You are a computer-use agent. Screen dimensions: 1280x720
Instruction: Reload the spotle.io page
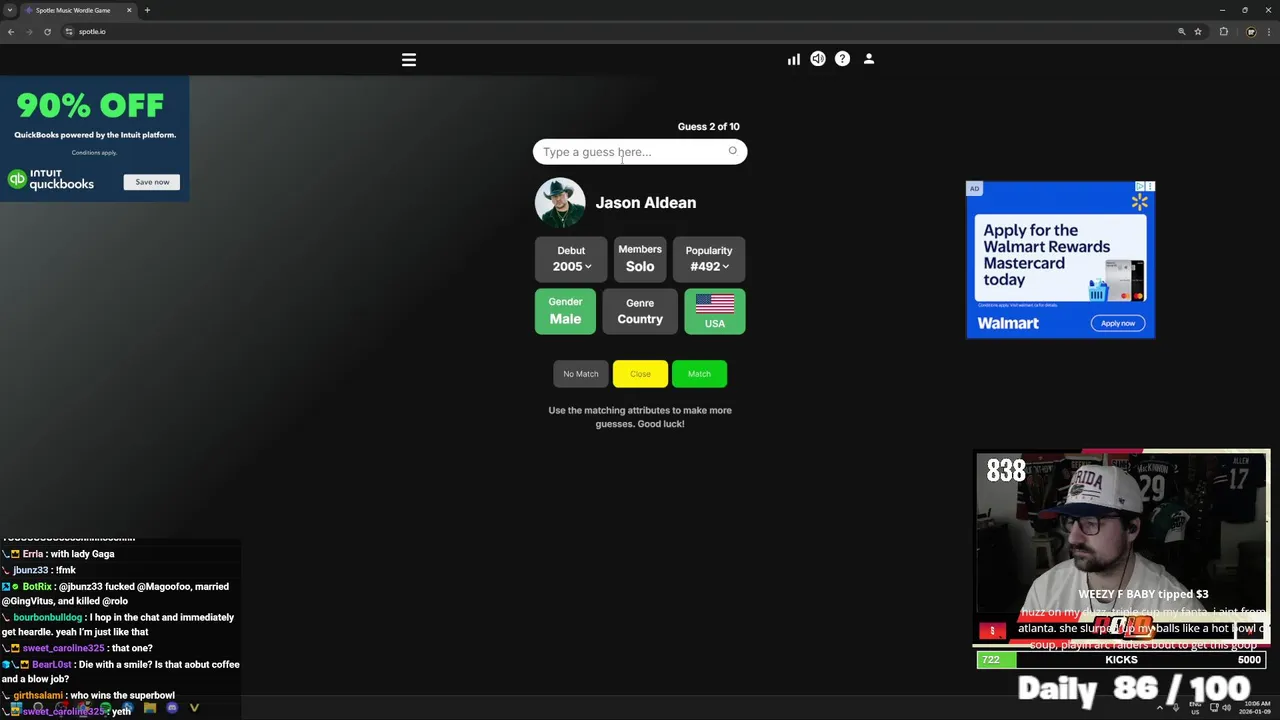[x=47, y=31]
